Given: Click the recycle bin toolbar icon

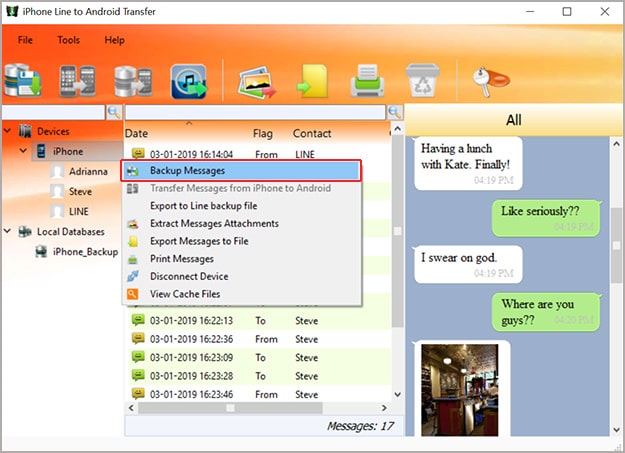Looking at the screenshot, I should [420, 81].
